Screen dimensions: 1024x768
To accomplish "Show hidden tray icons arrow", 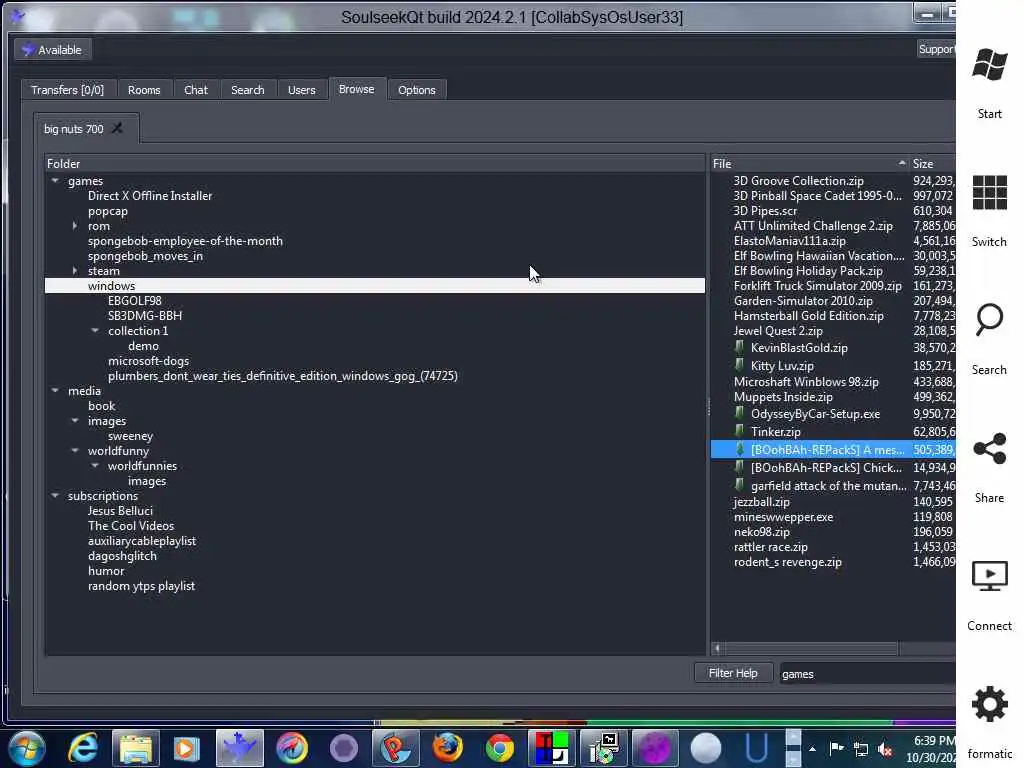I will click(x=812, y=749).
